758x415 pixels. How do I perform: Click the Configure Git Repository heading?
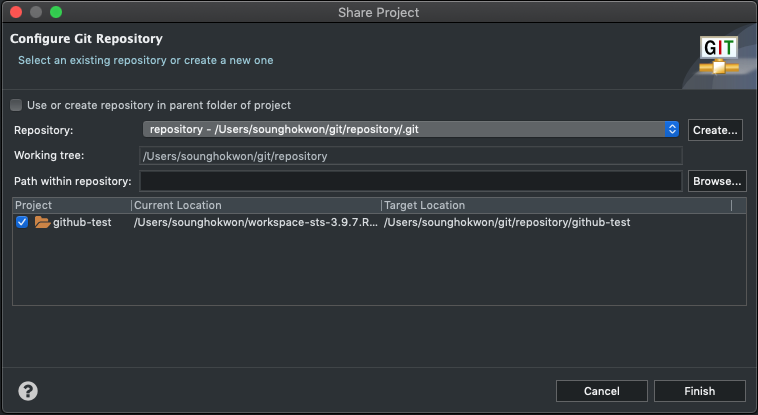point(87,39)
